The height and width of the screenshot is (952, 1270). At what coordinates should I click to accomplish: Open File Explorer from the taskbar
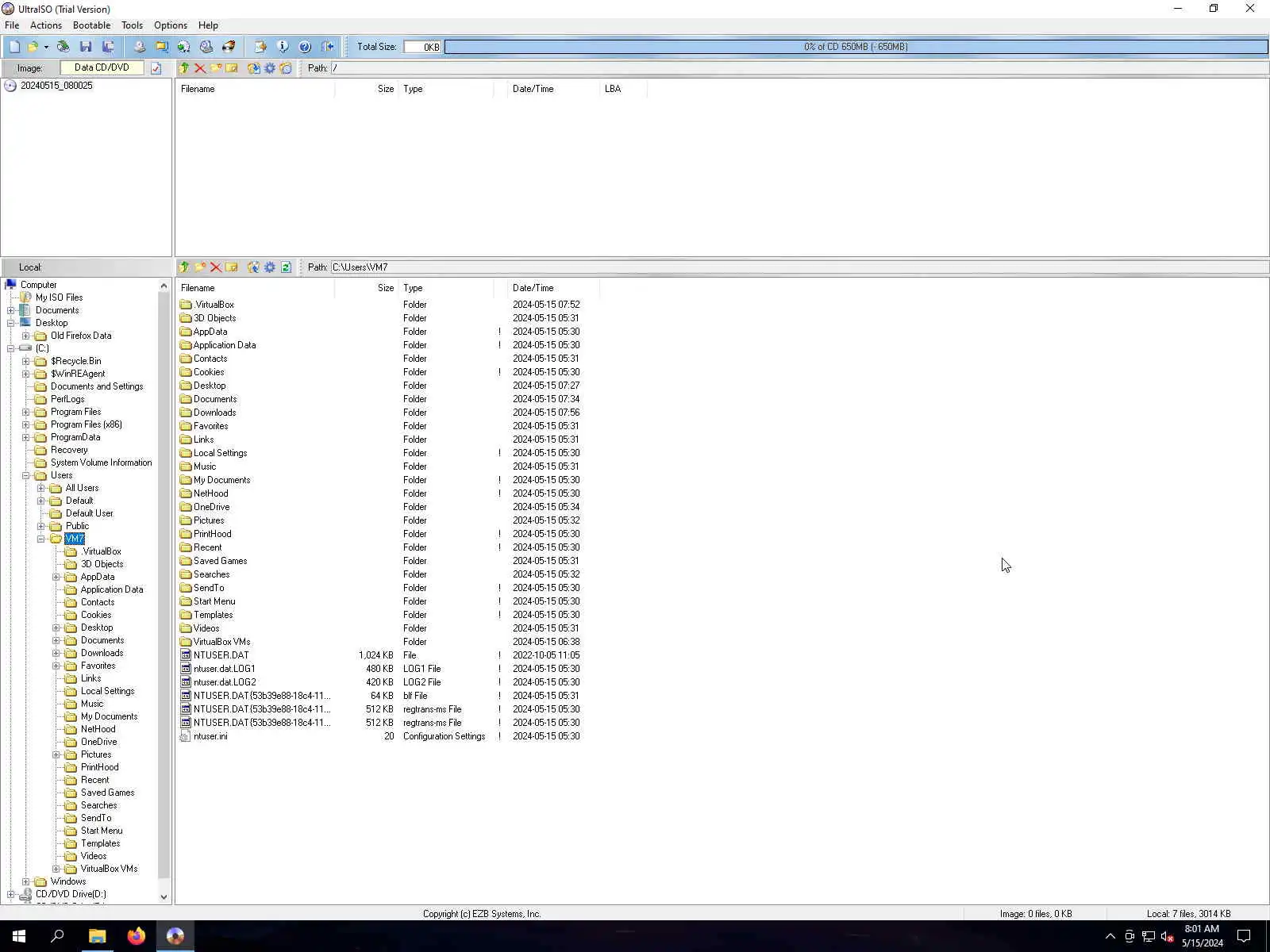(97, 936)
